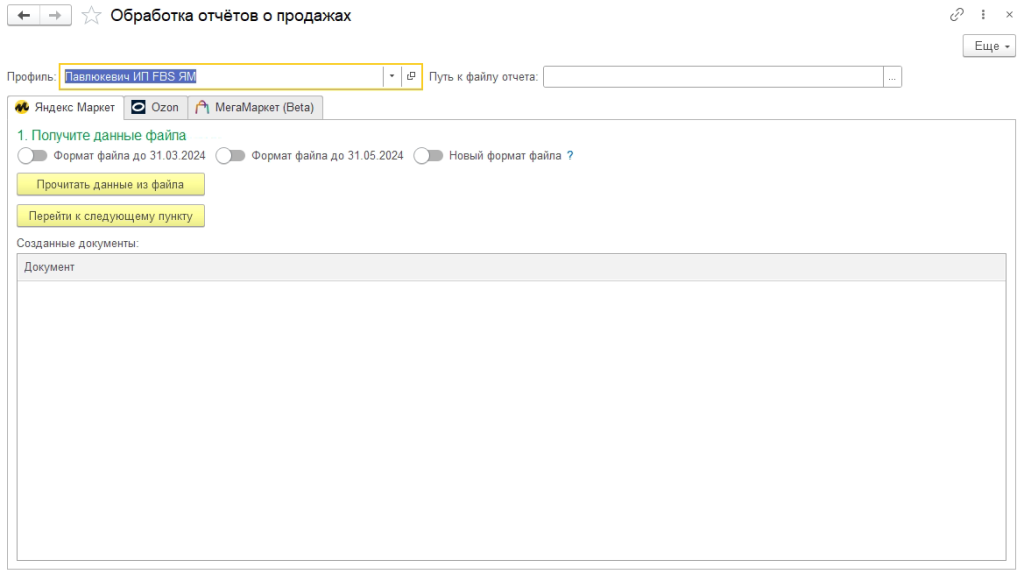The height and width of the screenshot is (574, 1024).
Task: Browse for report file with ellipsis button
Action: click(x=892, y=77)
